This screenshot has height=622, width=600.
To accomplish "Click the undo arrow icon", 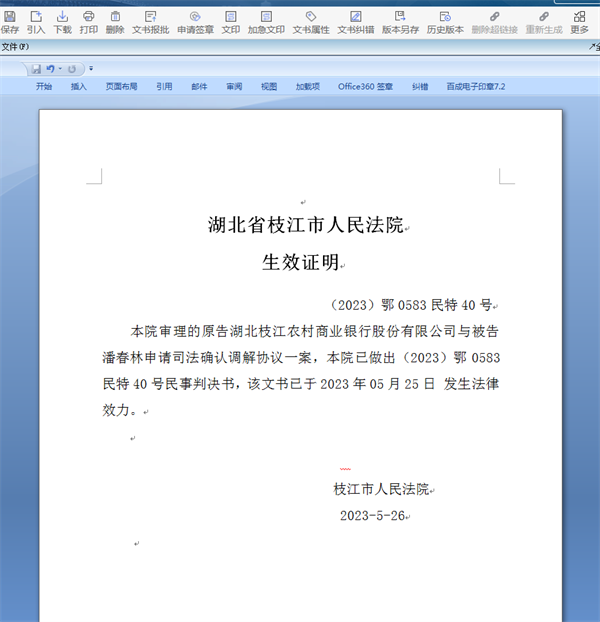I will click(50, 69).
